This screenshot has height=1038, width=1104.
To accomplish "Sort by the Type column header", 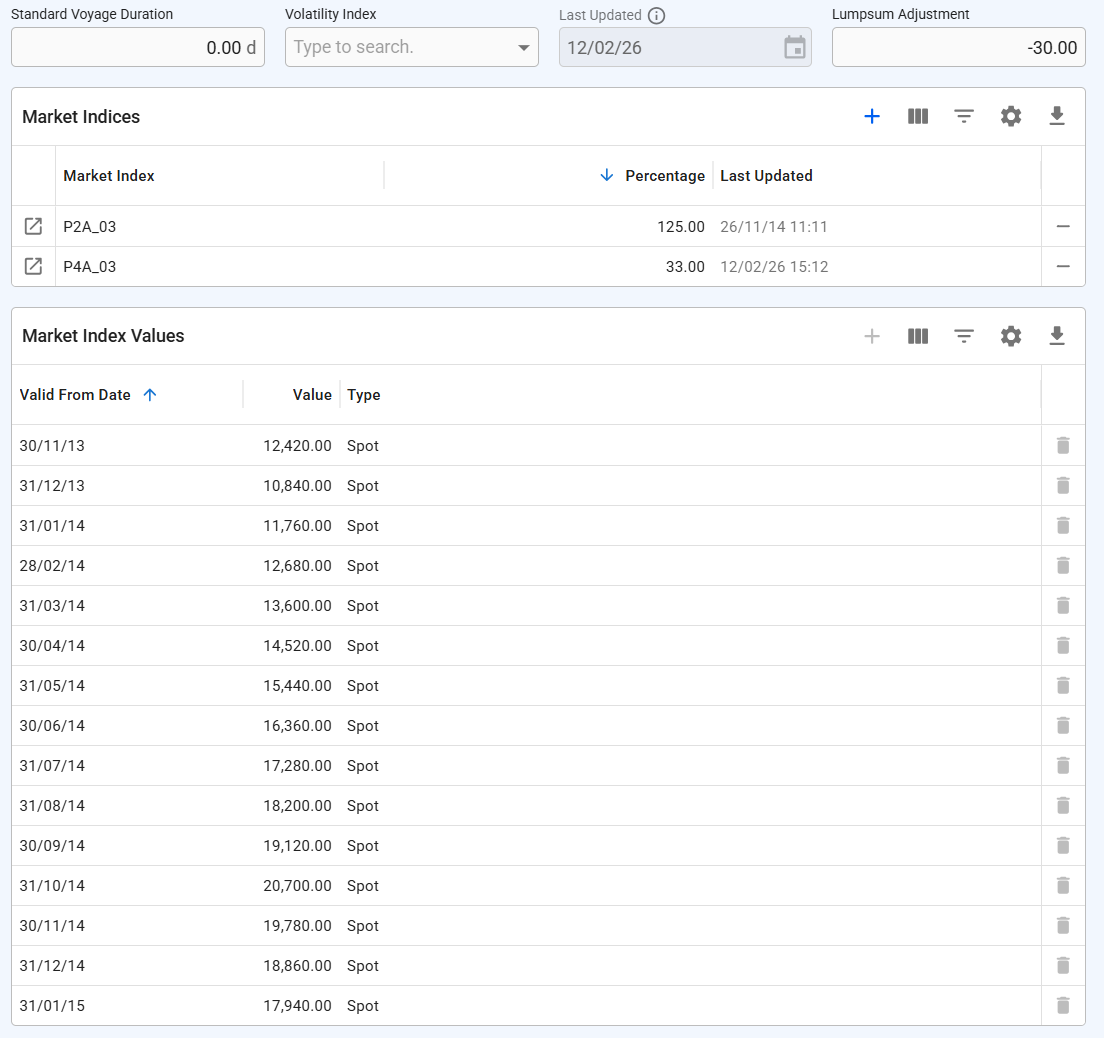I will [364, 395].
